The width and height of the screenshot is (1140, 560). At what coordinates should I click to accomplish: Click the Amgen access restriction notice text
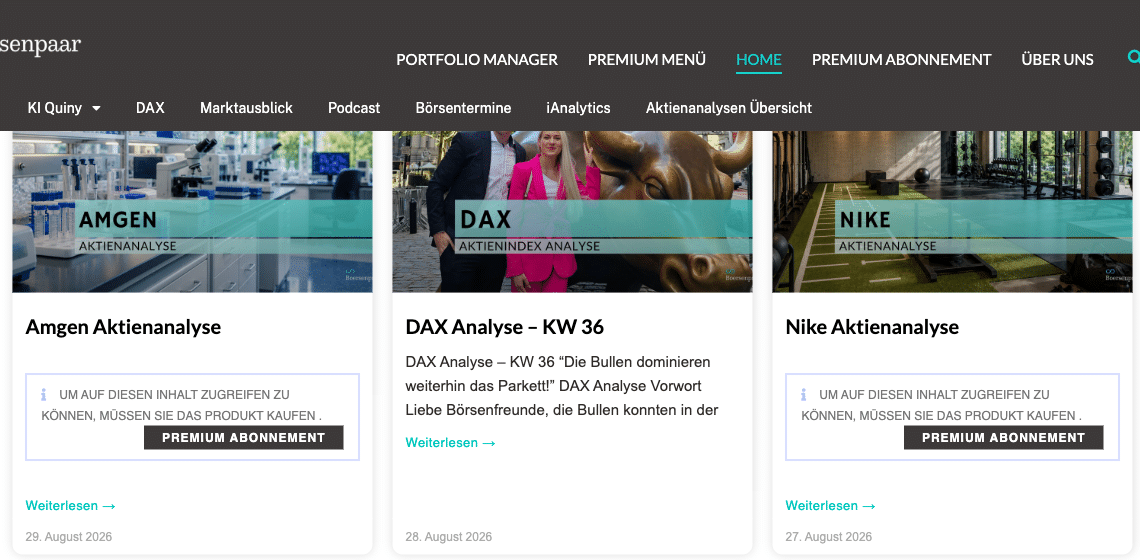point(182,405)
